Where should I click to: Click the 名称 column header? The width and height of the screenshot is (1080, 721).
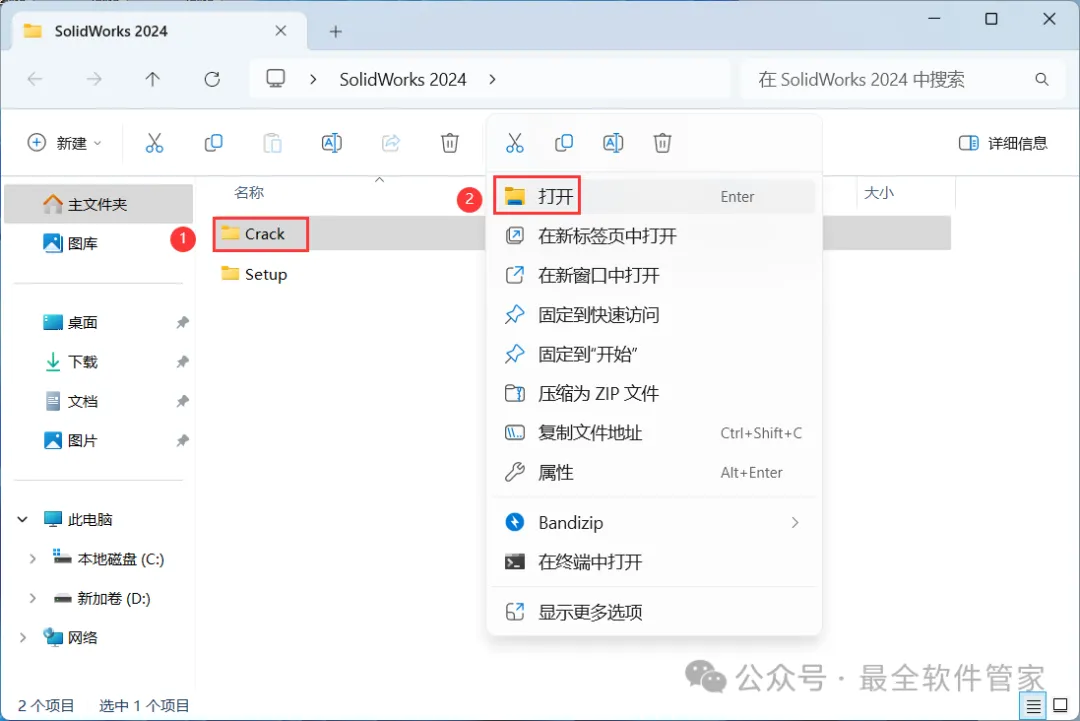tap(249, 193)
